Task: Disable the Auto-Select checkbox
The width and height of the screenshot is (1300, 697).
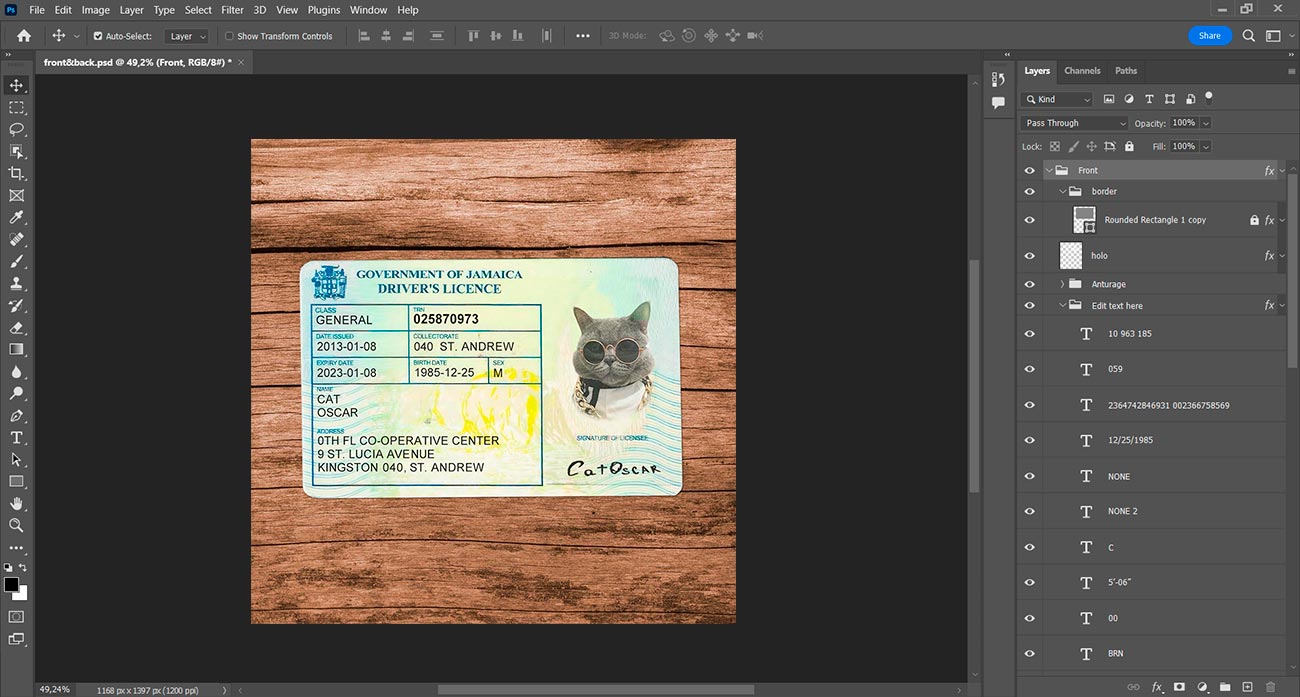Action: (x=98, y=36)
